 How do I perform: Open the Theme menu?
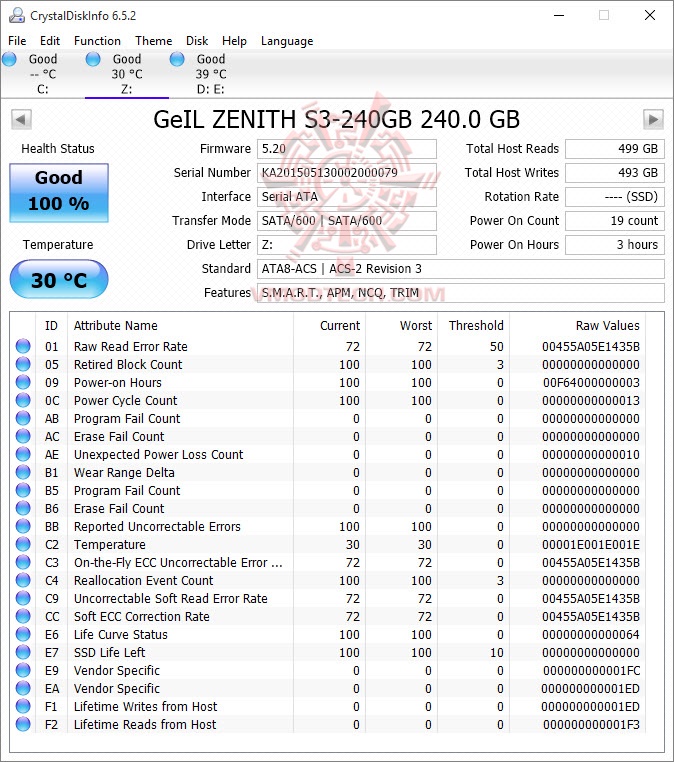coord(154,41)
